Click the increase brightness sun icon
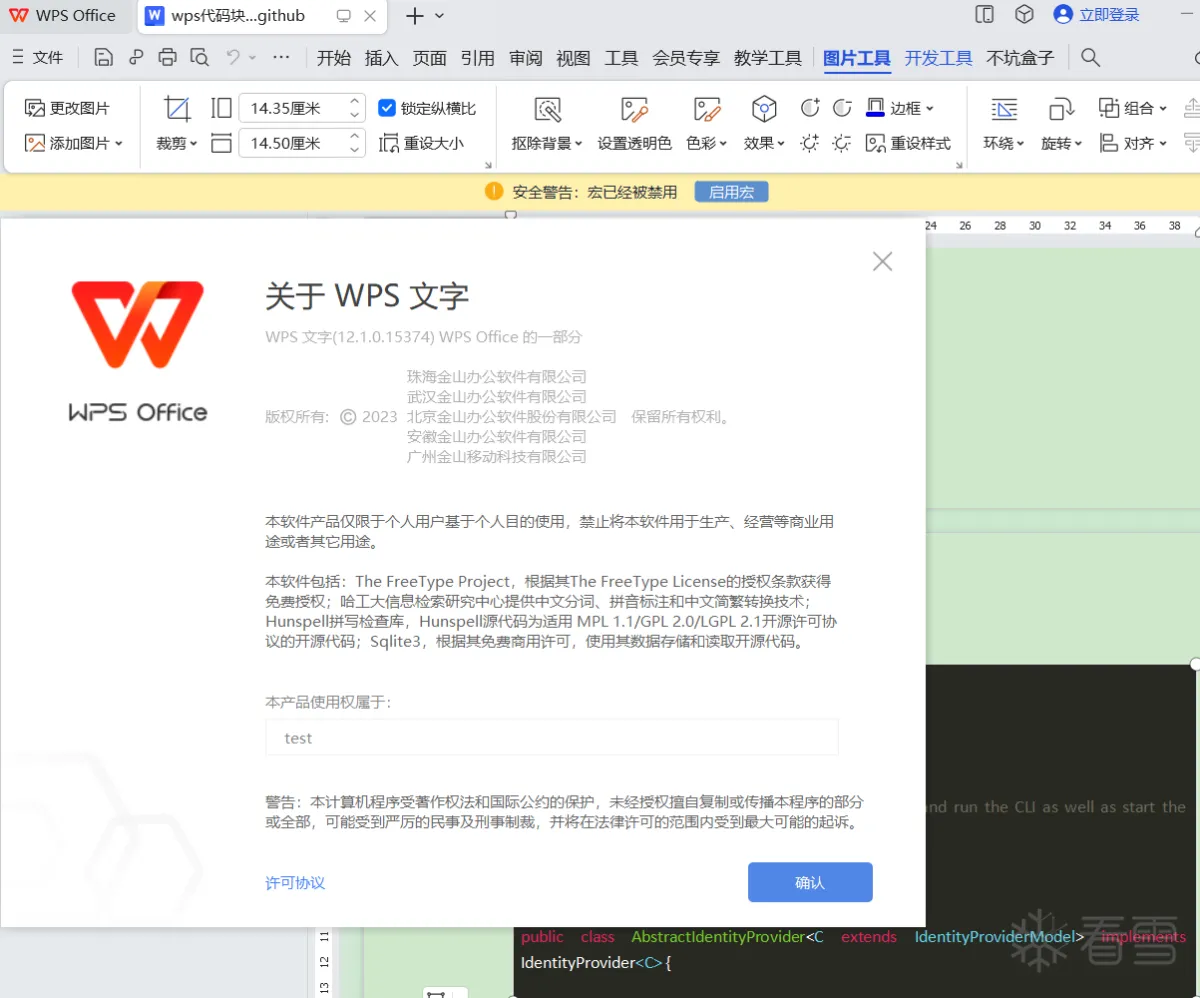This screenshot has width=1200, height=998. click(810, 143)
